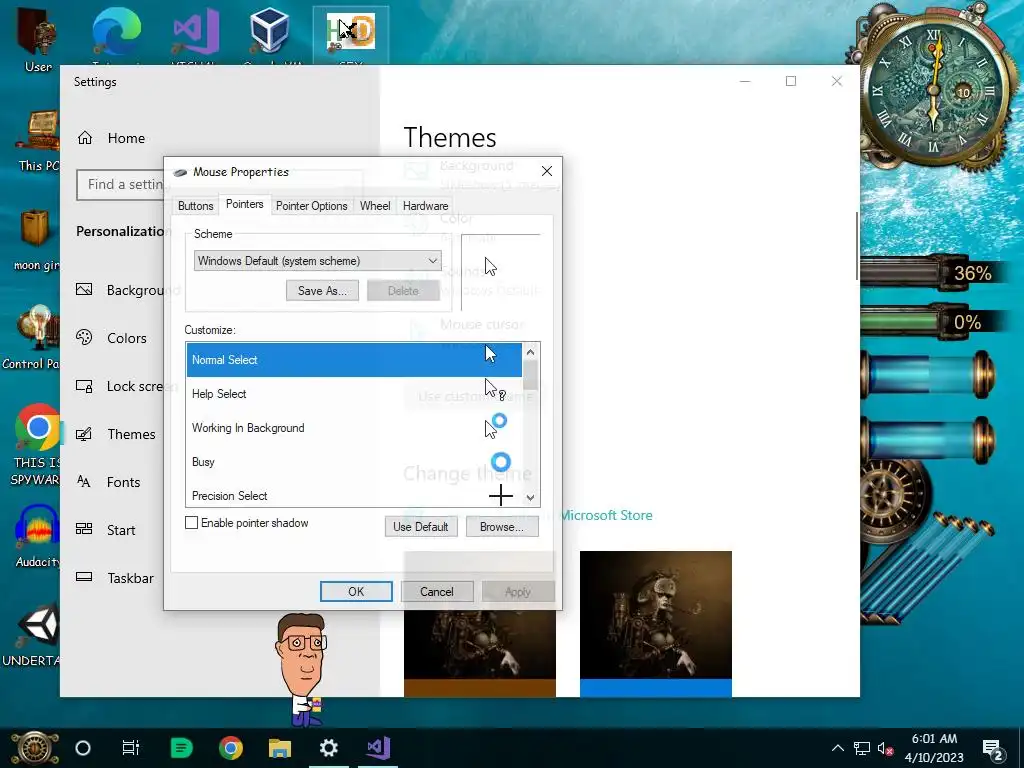Viewport: 1024px width, 768px height.
Task: Enable pointer shadow checkbox
Action: tap(191, 522)
